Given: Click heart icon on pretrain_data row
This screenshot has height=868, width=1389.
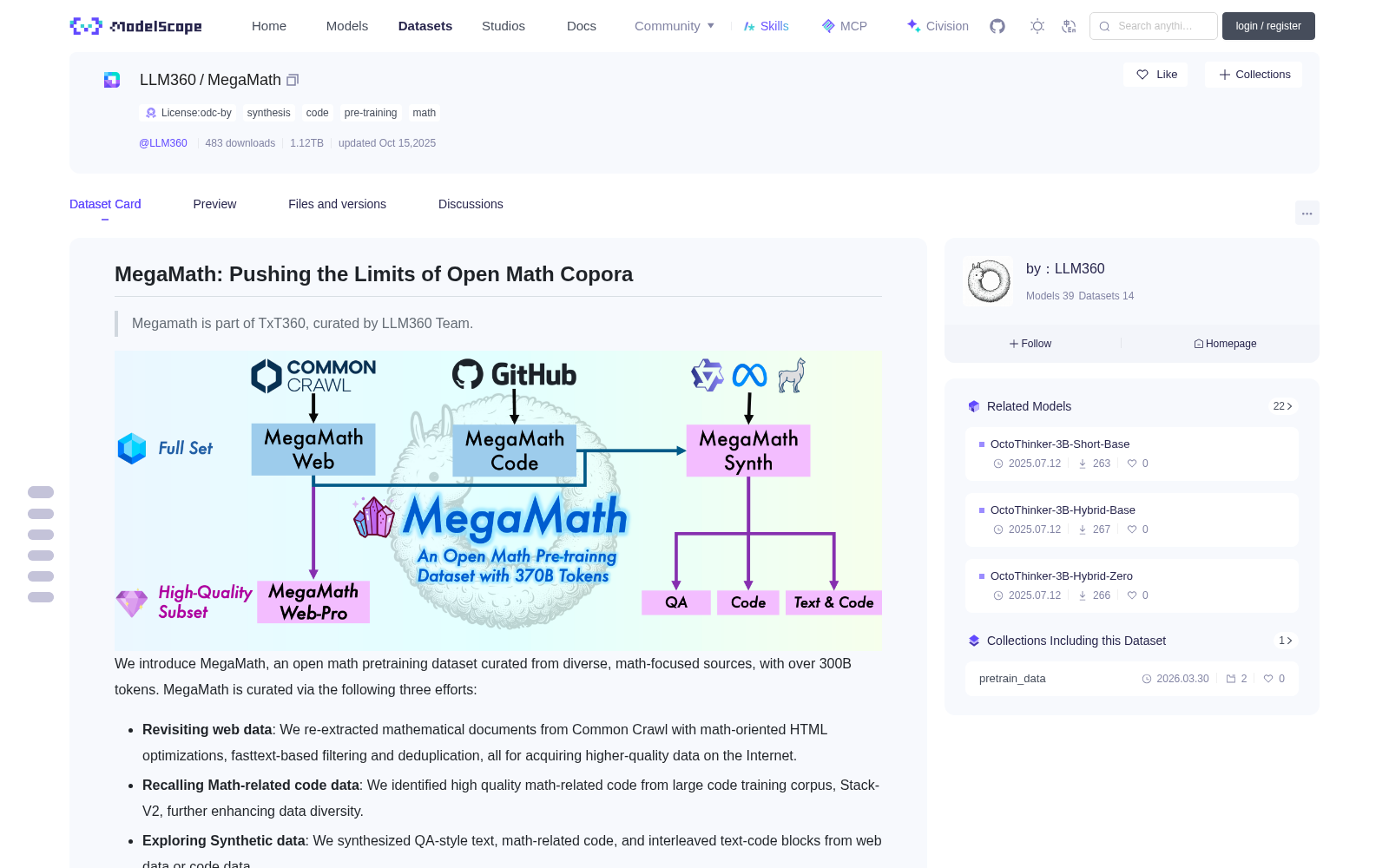Looking at the screenshot, I should click(1268, 679).
